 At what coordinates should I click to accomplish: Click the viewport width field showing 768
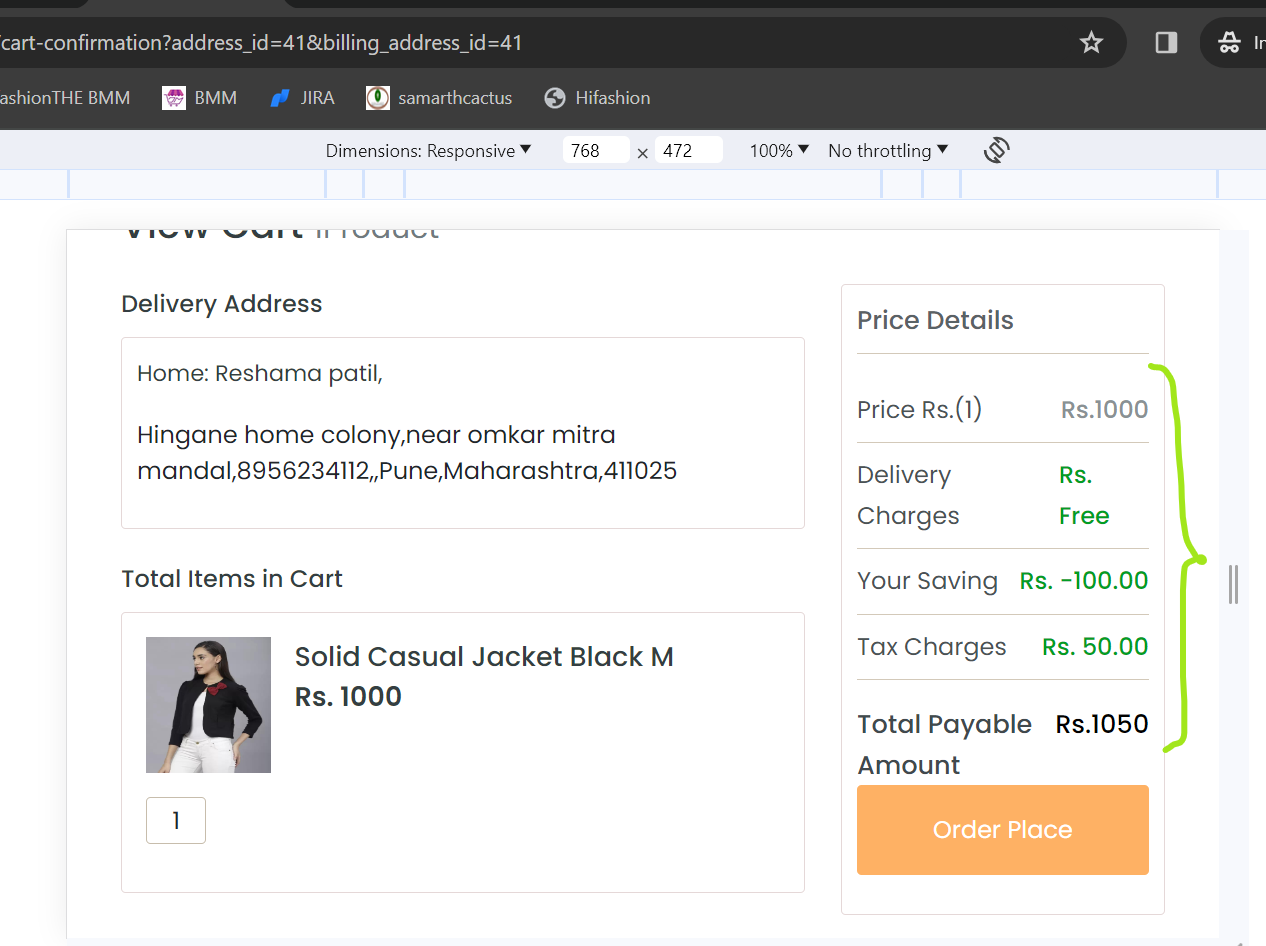[x=596, y=151]
